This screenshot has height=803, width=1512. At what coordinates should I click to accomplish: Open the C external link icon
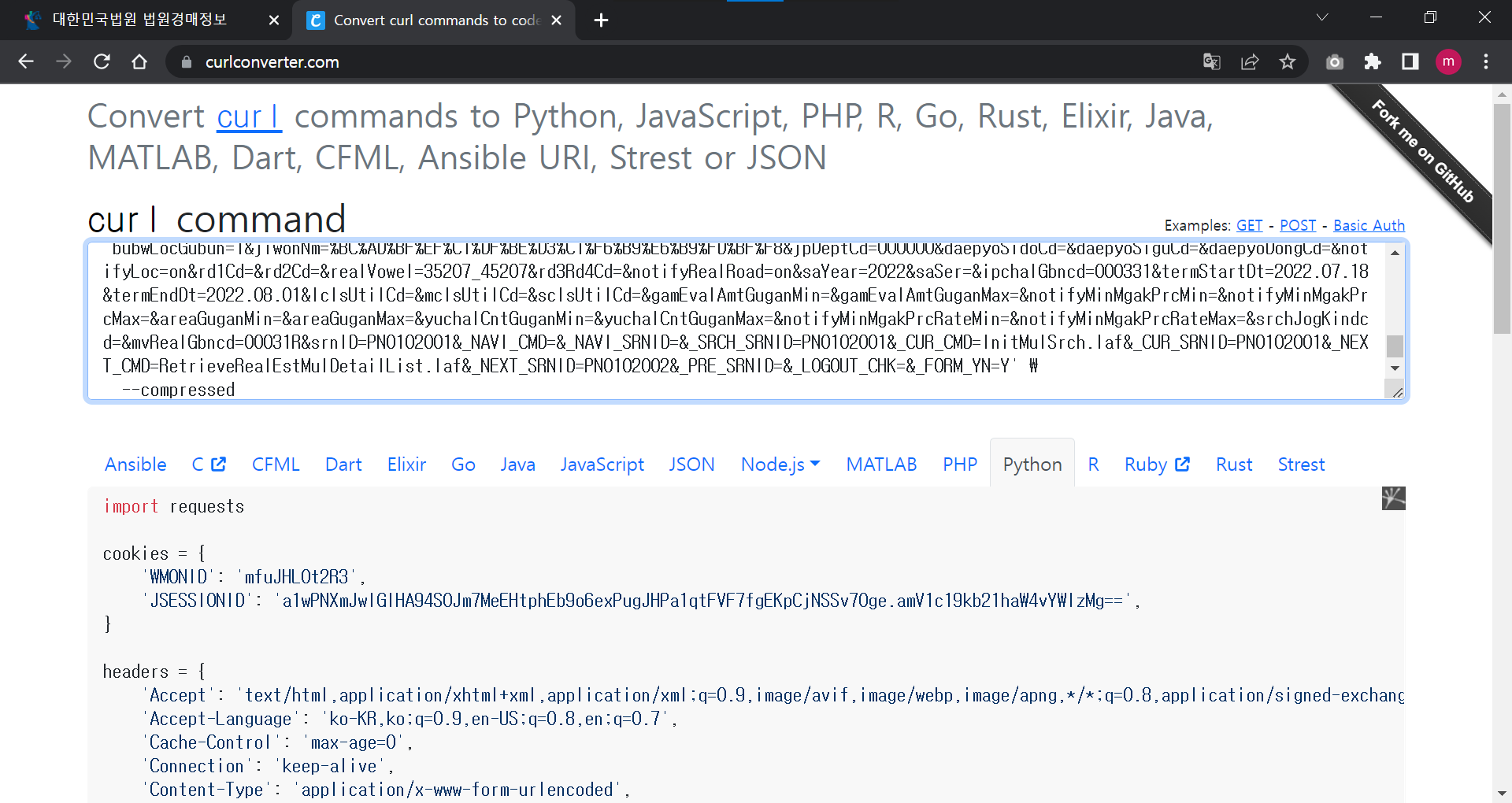tap(218, 464)
